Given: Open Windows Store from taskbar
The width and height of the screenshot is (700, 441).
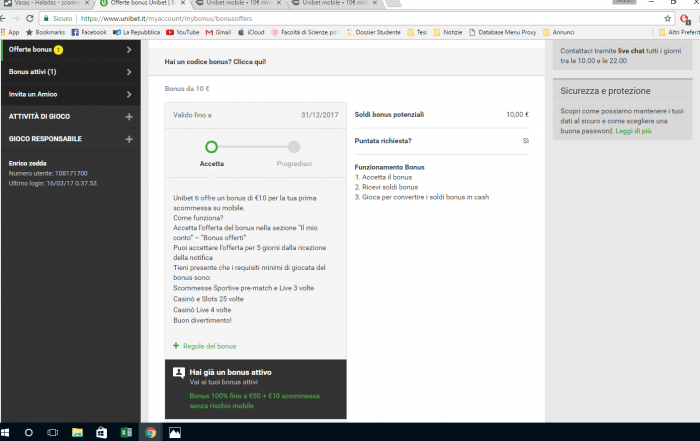Looking at the screenshot, I should point(102,433).
